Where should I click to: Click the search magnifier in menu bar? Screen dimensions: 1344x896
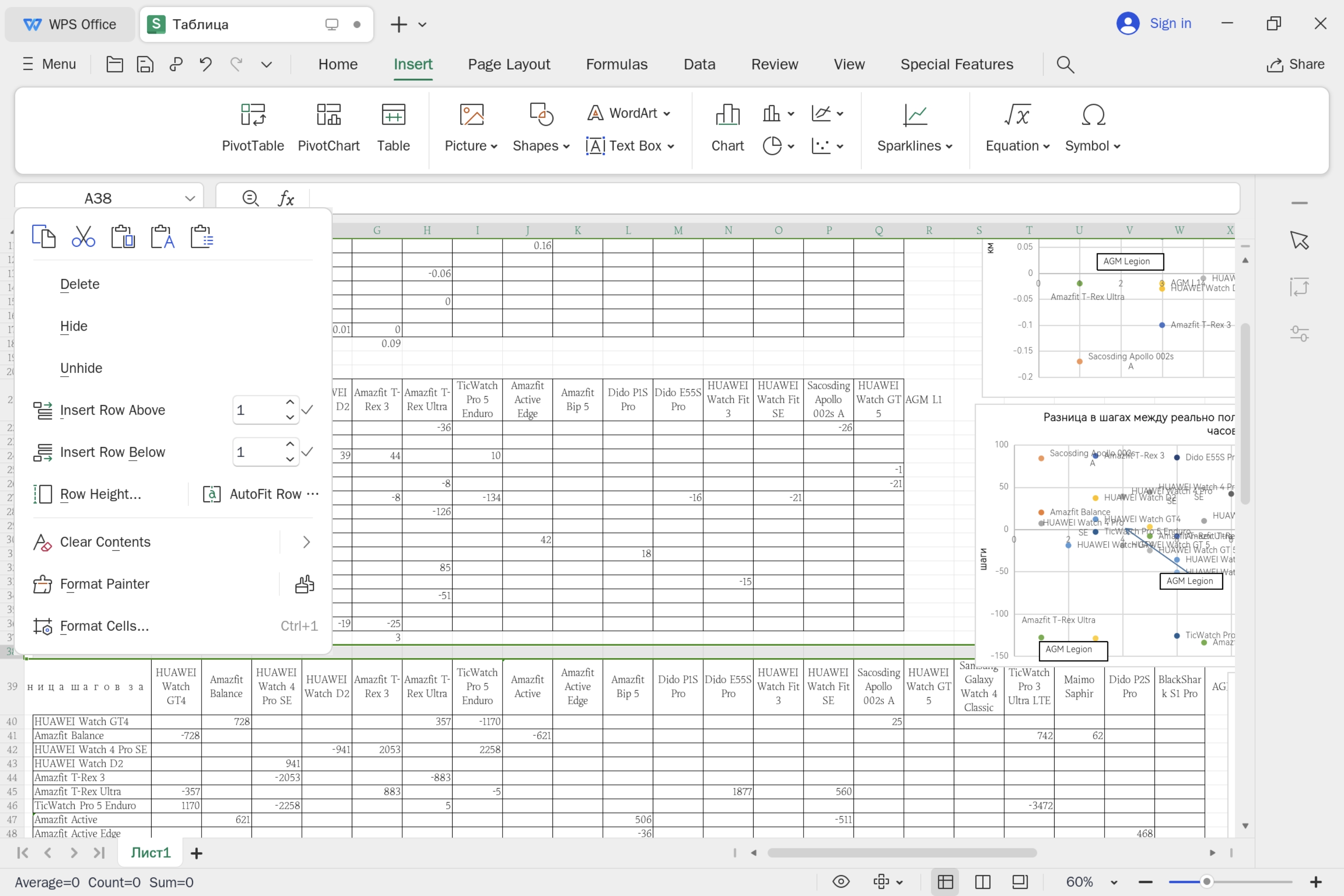tap(1065, 64)
